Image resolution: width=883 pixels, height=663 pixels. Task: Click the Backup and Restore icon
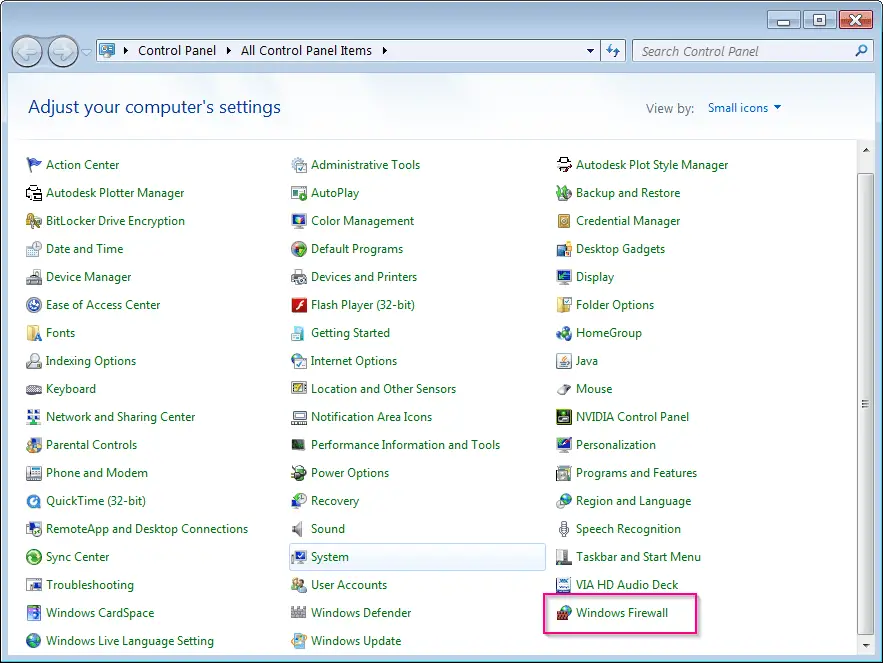(564, 193)
